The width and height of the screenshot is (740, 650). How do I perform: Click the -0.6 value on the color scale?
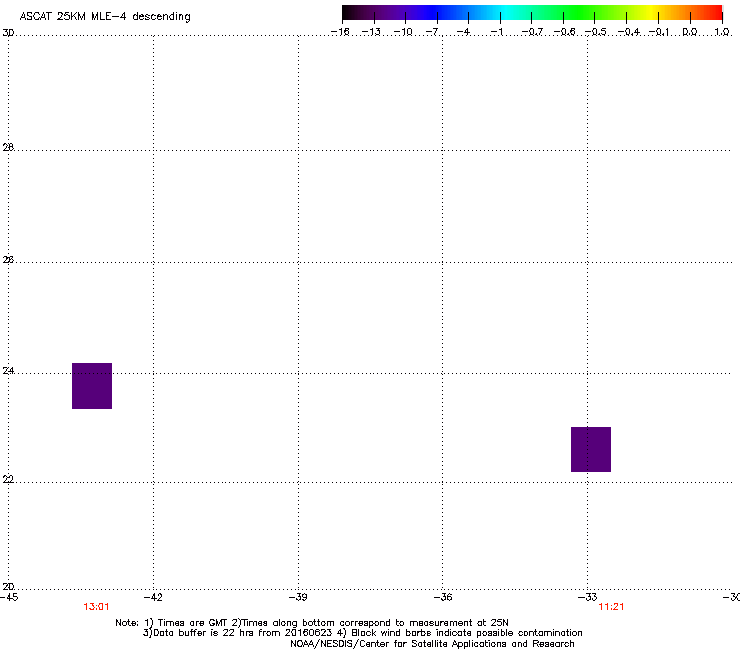tap(564, 32)
